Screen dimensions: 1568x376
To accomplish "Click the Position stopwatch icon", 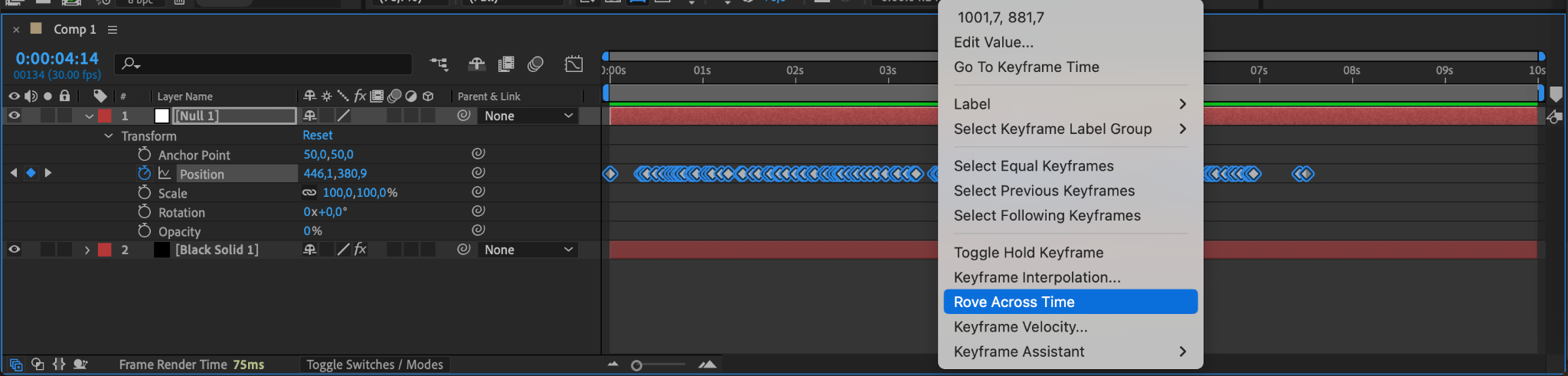I will [x=144, y=174].
